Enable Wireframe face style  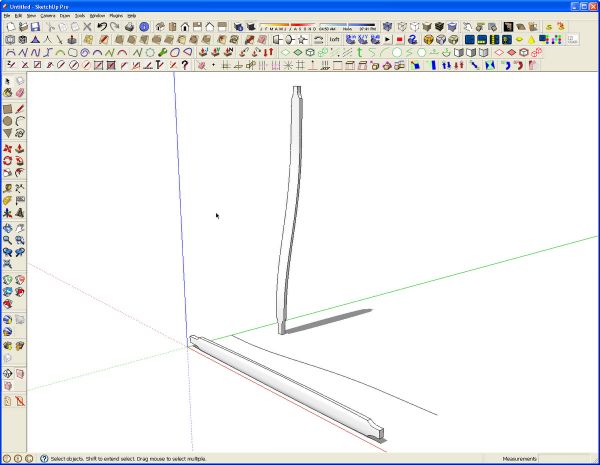402,26
